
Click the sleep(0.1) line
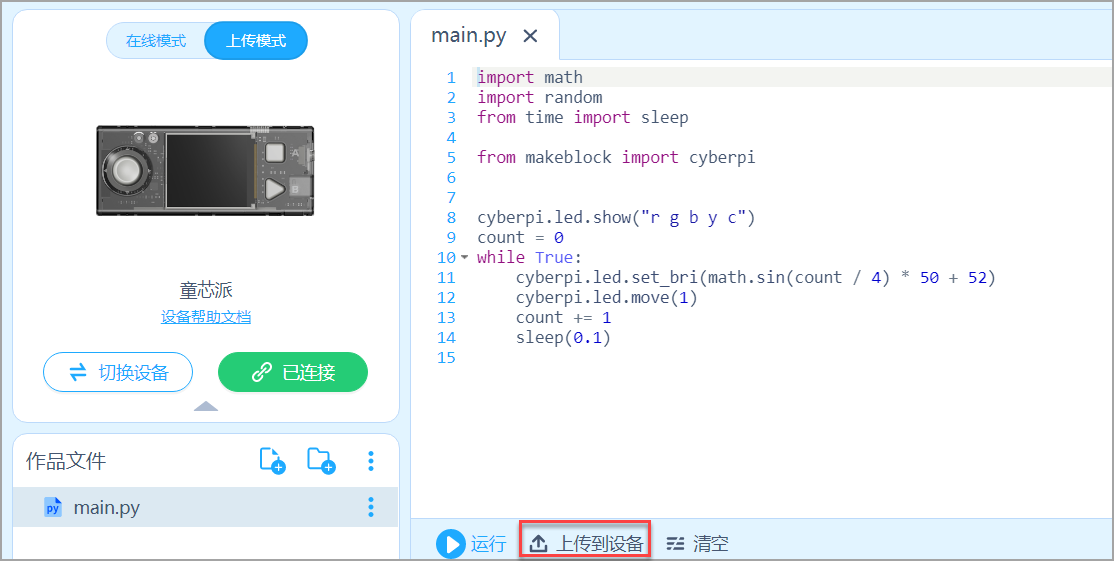point(563,337)
